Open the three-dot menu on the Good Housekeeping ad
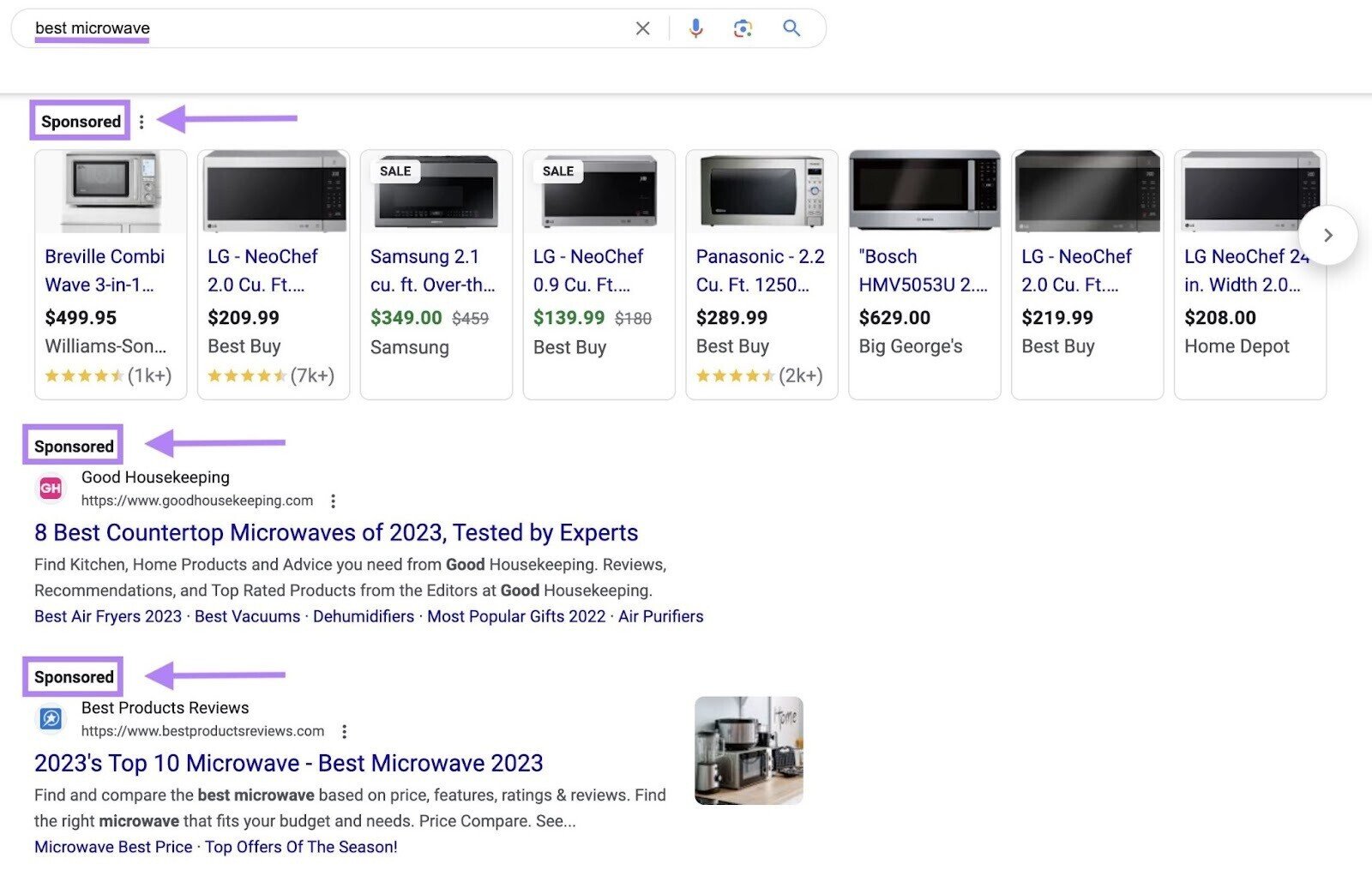1372x888 pixels. tap(334, 501)
